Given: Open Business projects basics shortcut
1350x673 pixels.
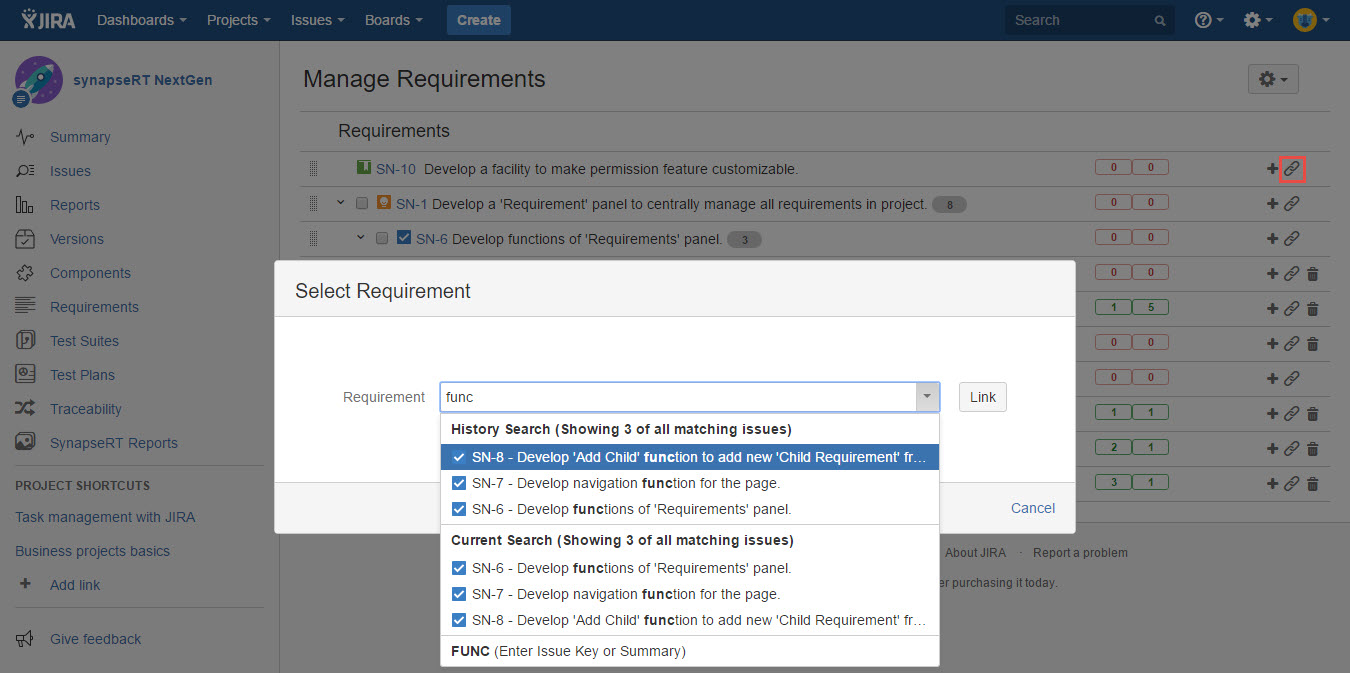Looking at the screenshot, I should [92, 551].
